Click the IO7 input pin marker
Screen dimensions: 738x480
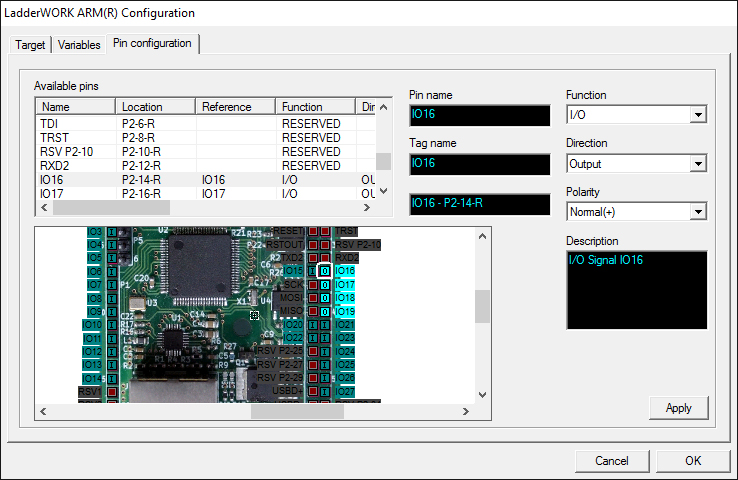tap(112, 285)
